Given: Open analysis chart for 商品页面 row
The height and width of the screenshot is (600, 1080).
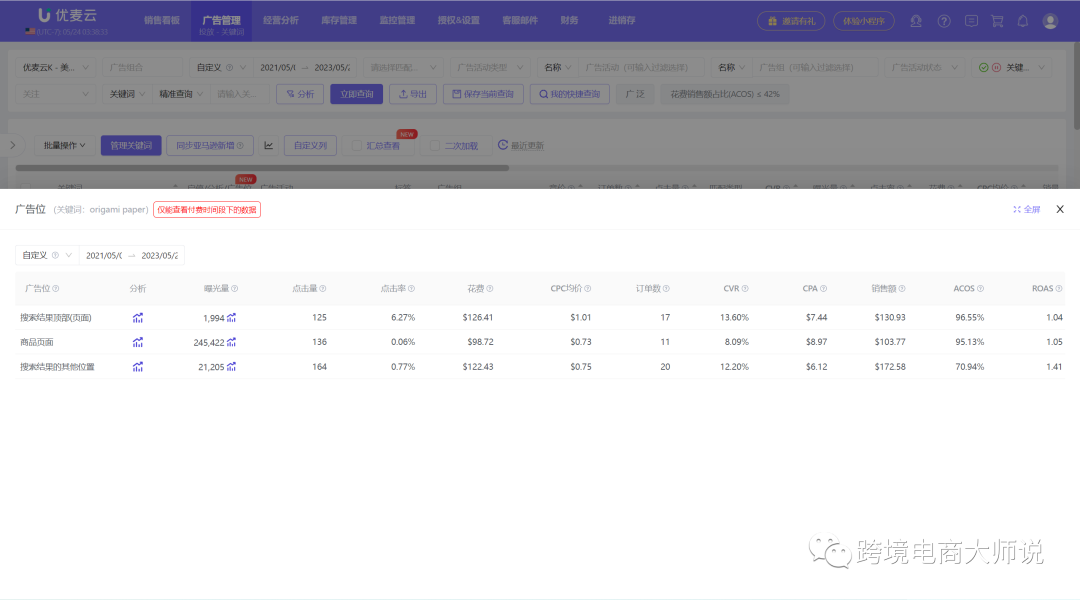Looking at the screenshot, I should pyautogui.click(x=138, y=342).
